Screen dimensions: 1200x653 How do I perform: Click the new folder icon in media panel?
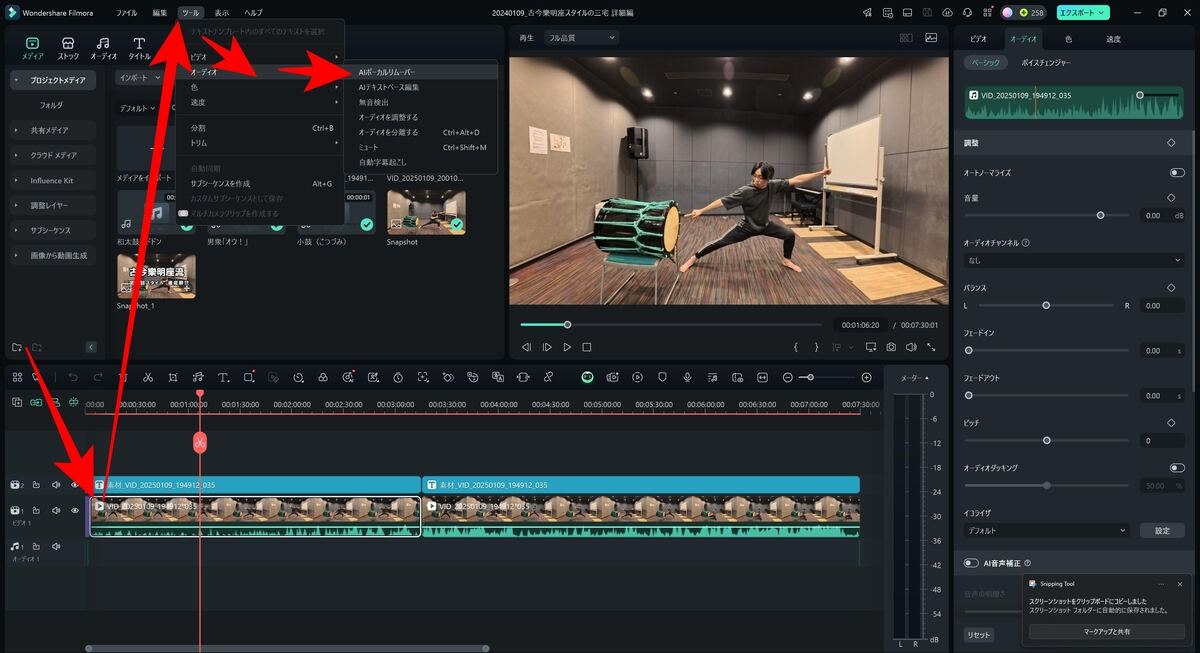pyautogui.click(x=17, y=347)
